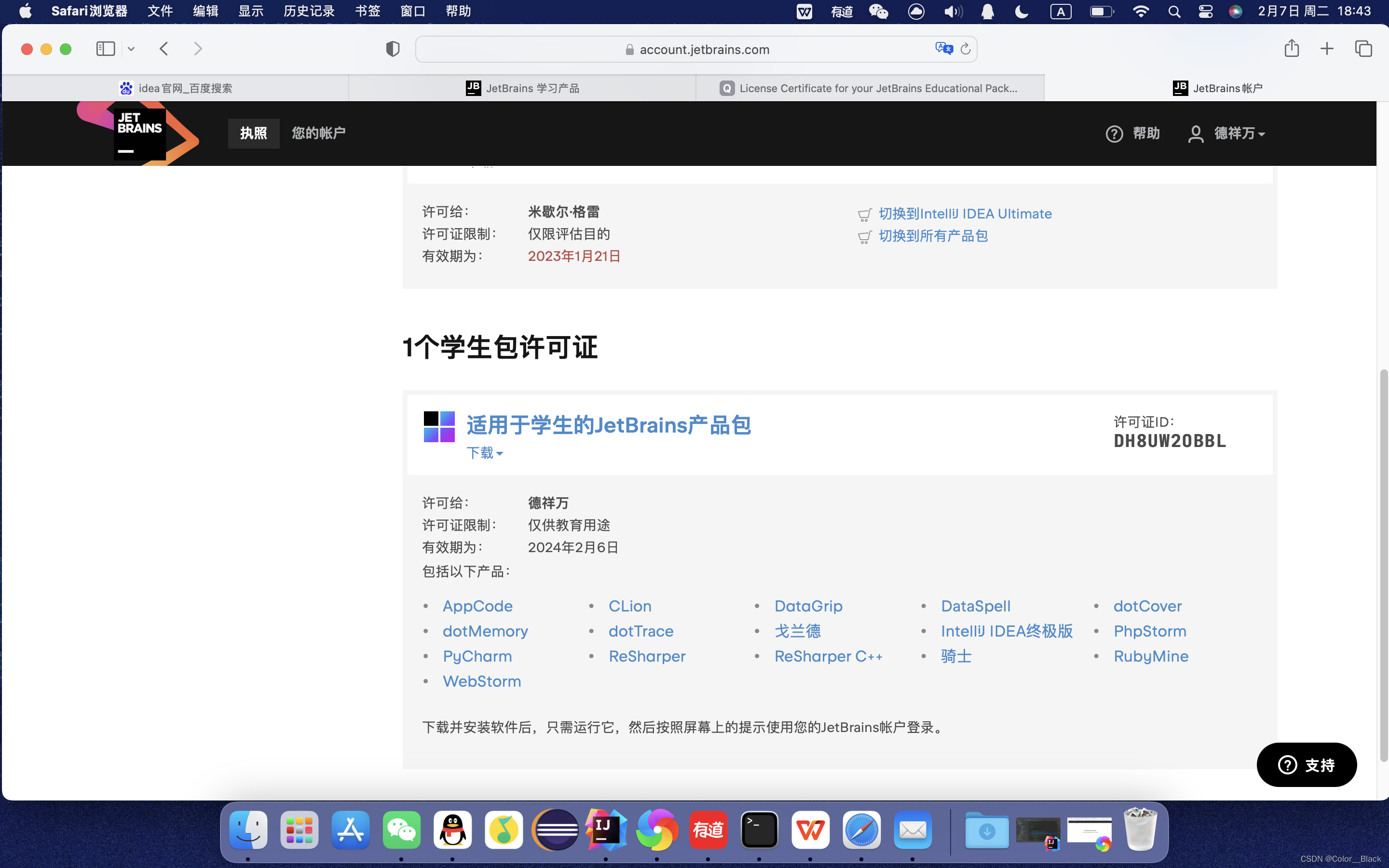
Task: Expand the 德祥万 user menu
Action: click(1226, 134)
